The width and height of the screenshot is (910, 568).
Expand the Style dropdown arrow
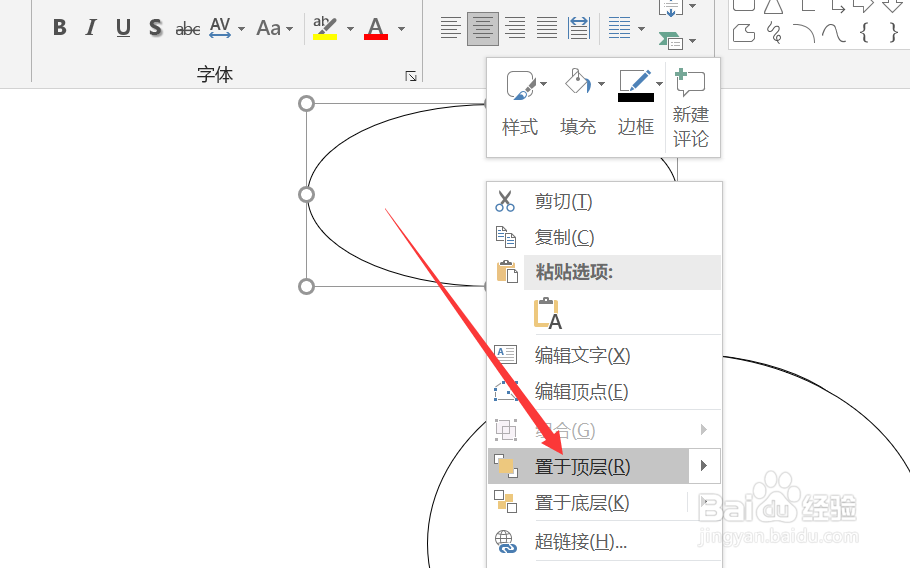(543, 84)
